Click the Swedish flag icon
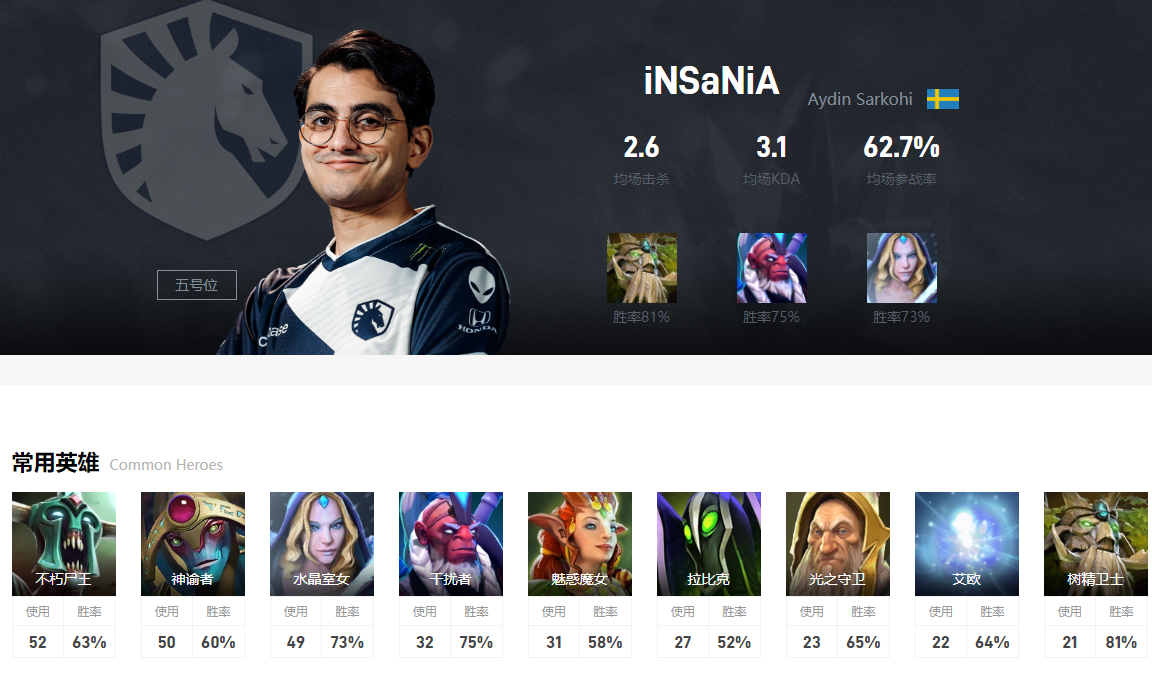Image resolution: width=1152 pixels, height=676 pixels. tap(943, 99)
